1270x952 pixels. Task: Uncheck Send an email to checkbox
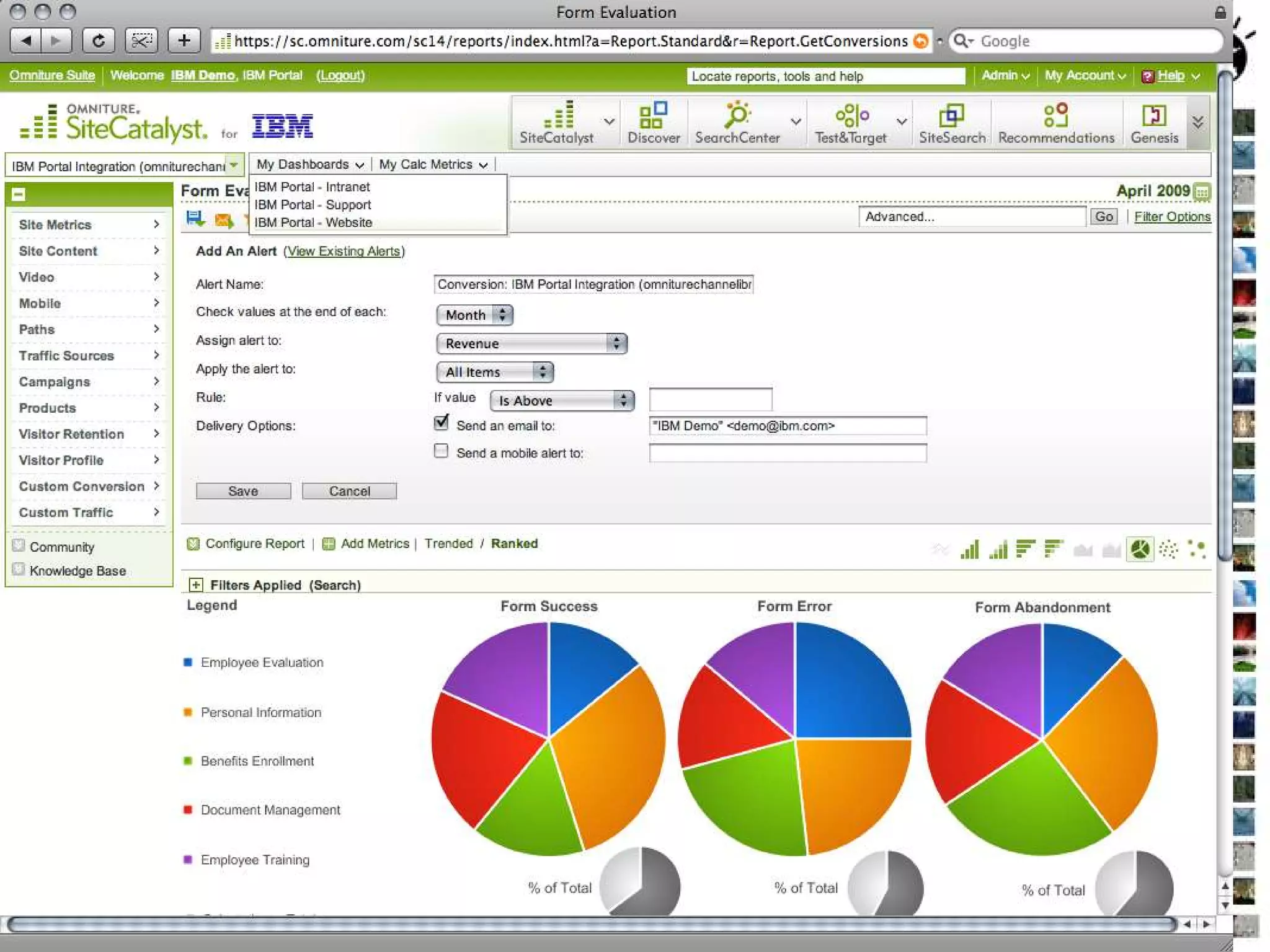[x=441, y=423]
